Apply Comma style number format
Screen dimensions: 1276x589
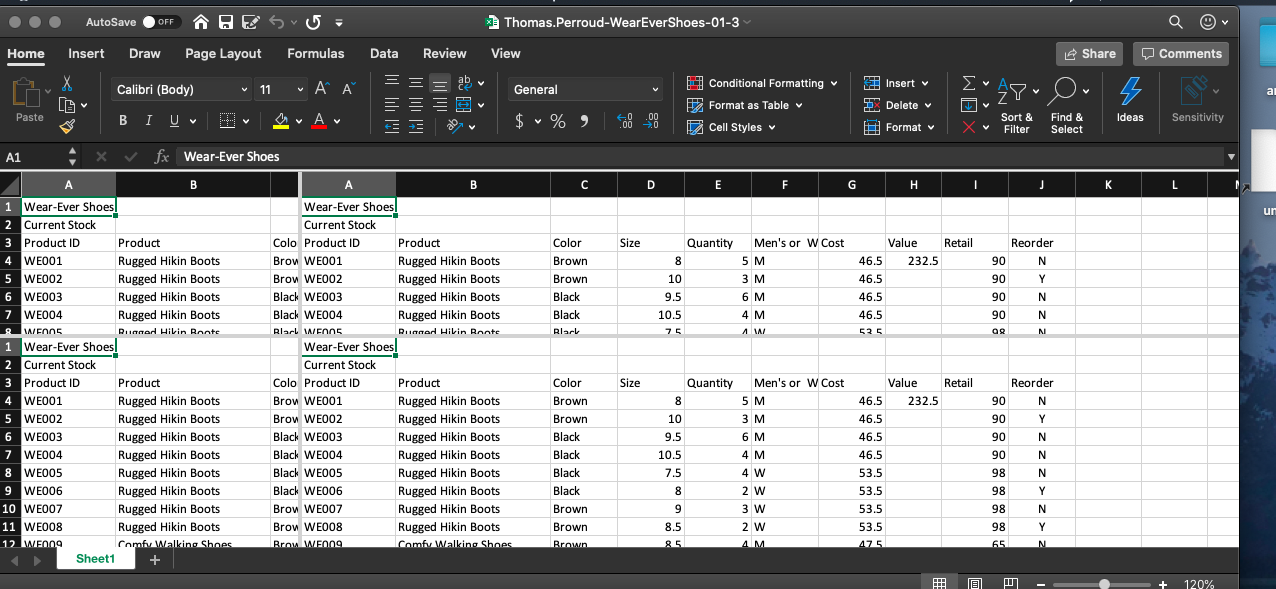tap(585, 121)
